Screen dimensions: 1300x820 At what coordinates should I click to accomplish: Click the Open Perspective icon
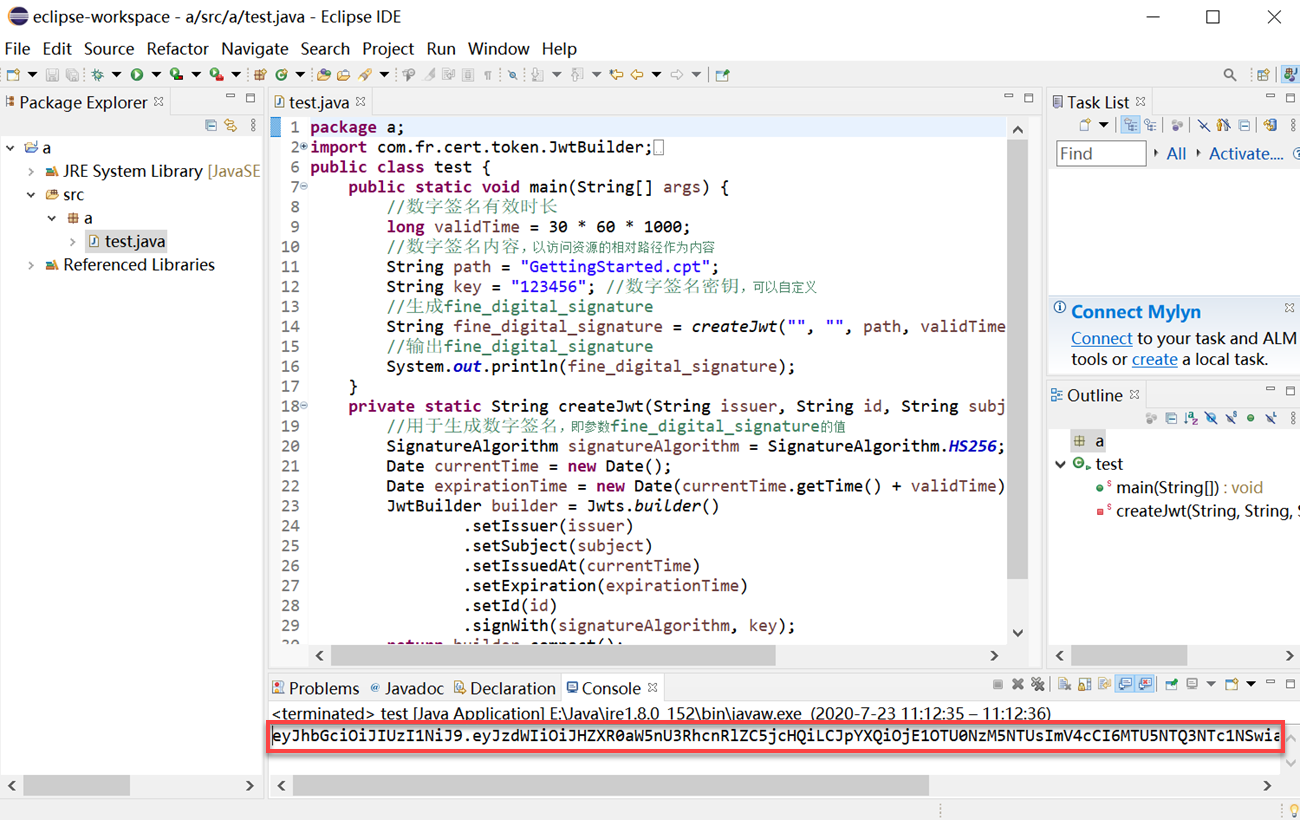(x=1263, y=75)
